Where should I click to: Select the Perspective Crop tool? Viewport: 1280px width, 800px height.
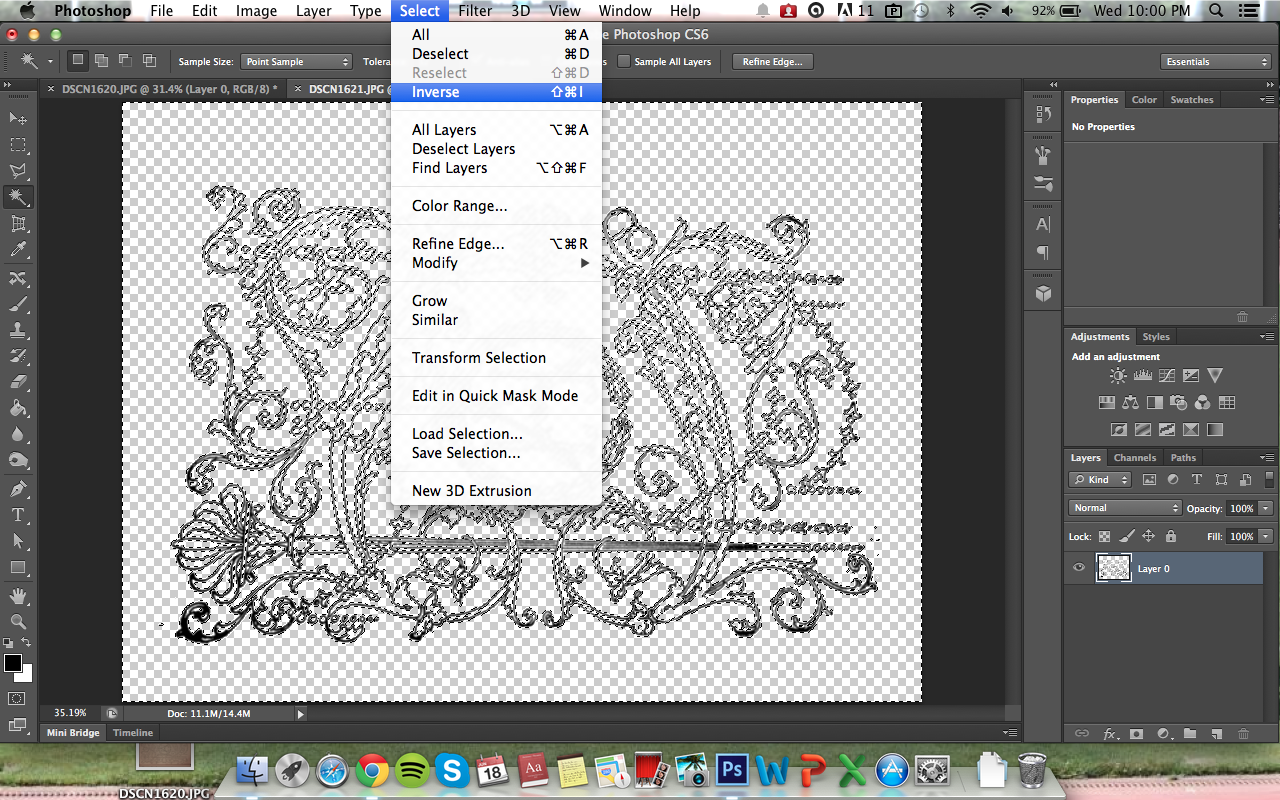(x=18, y=224)
